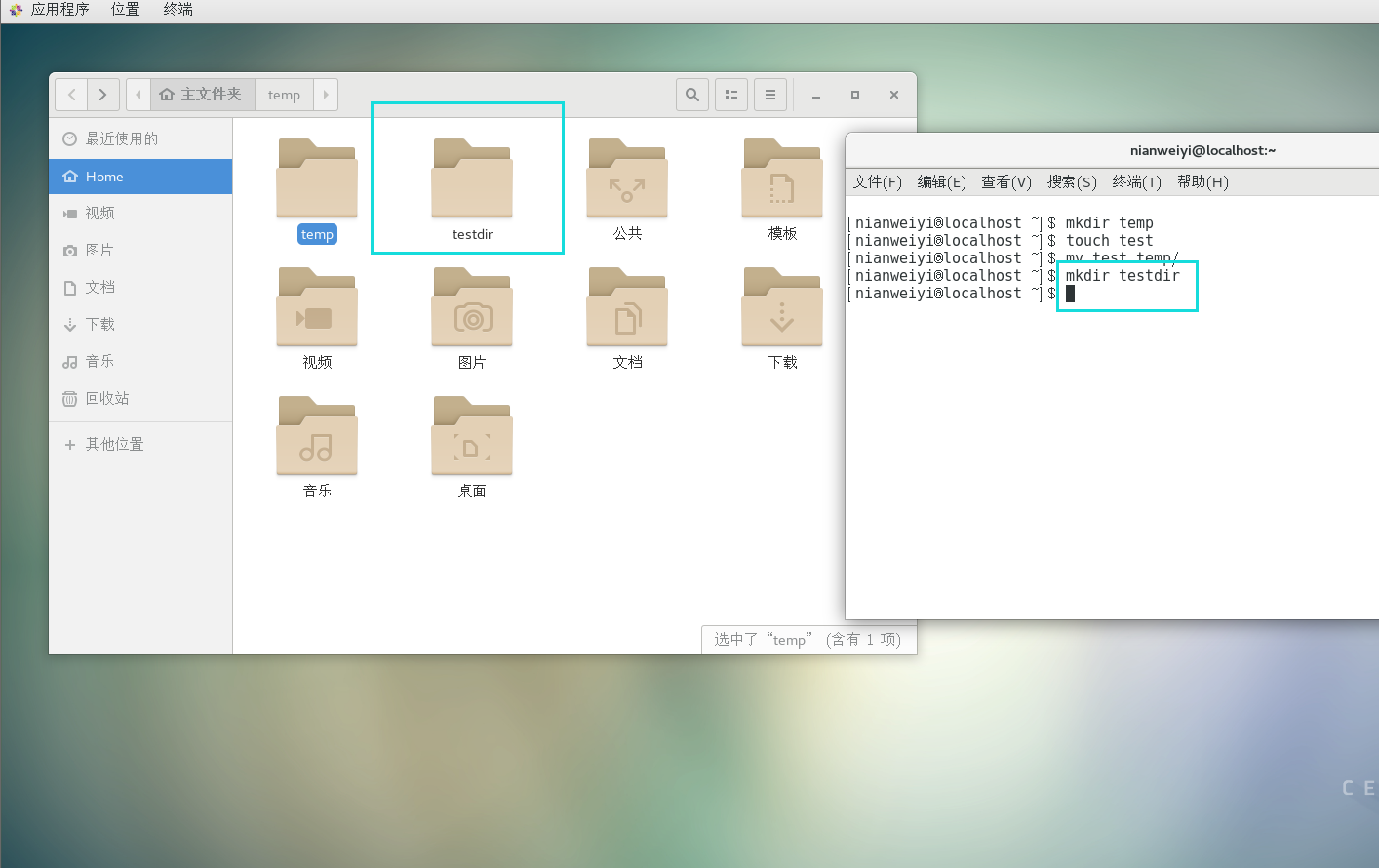Click the path bar's right scroll arrow
The image size is (1379, 868).
[x=326, y=95]
